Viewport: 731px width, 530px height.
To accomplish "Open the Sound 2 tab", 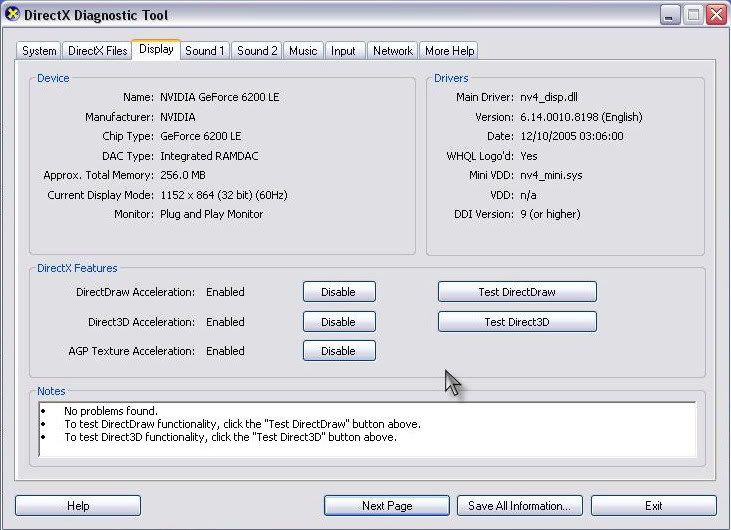I will pyautogui.click(x=257, y=51).
